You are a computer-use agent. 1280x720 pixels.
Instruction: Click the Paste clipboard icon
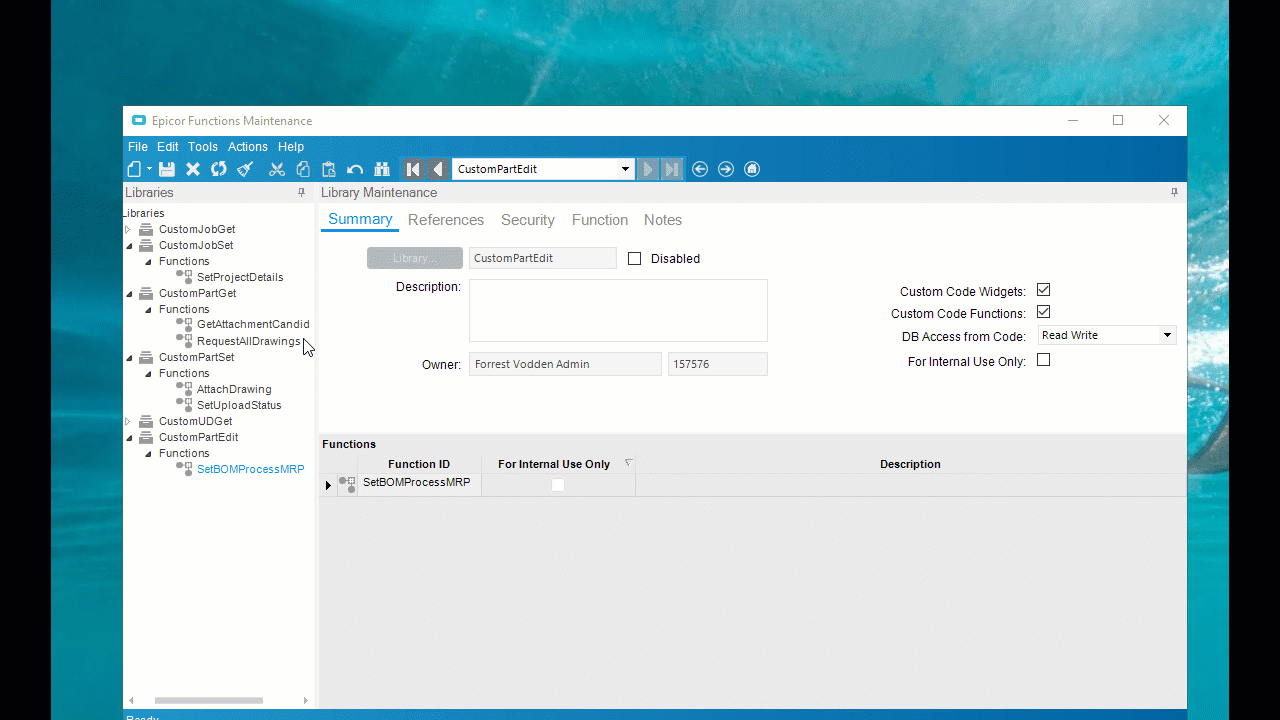(328, 169)
